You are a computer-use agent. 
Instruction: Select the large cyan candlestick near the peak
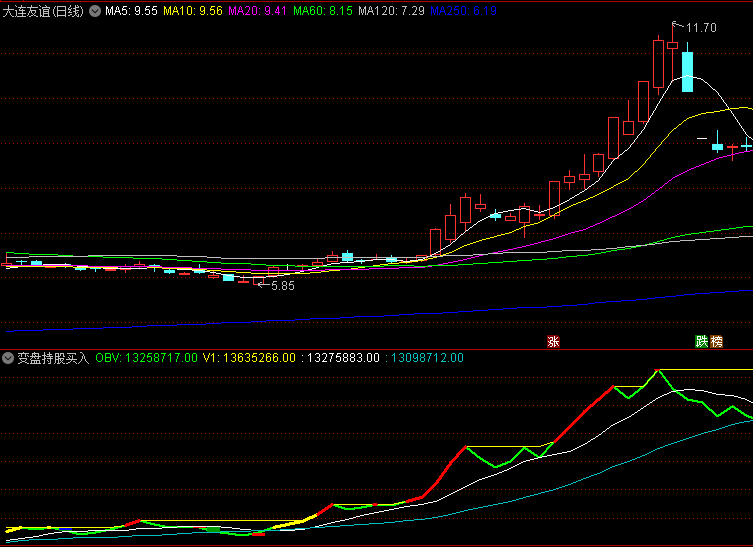pos(687,71)
